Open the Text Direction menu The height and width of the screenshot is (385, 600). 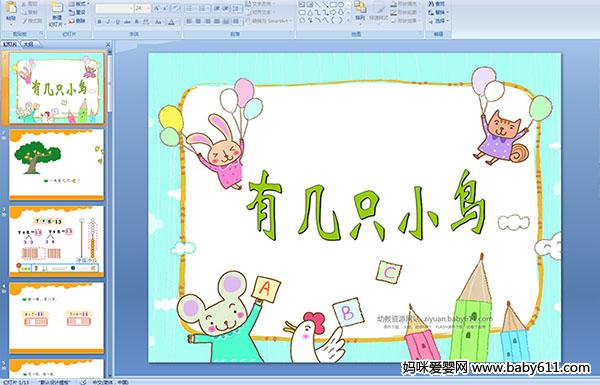(x=260, y=4)
